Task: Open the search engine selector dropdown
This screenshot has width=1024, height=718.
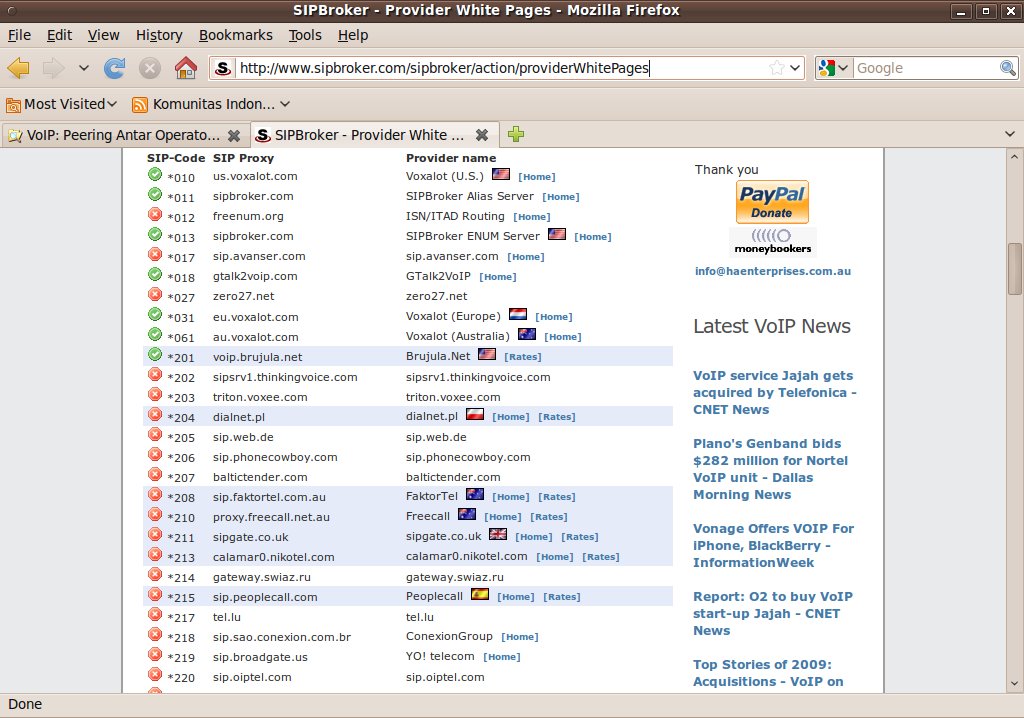Action: click(833, 68)
